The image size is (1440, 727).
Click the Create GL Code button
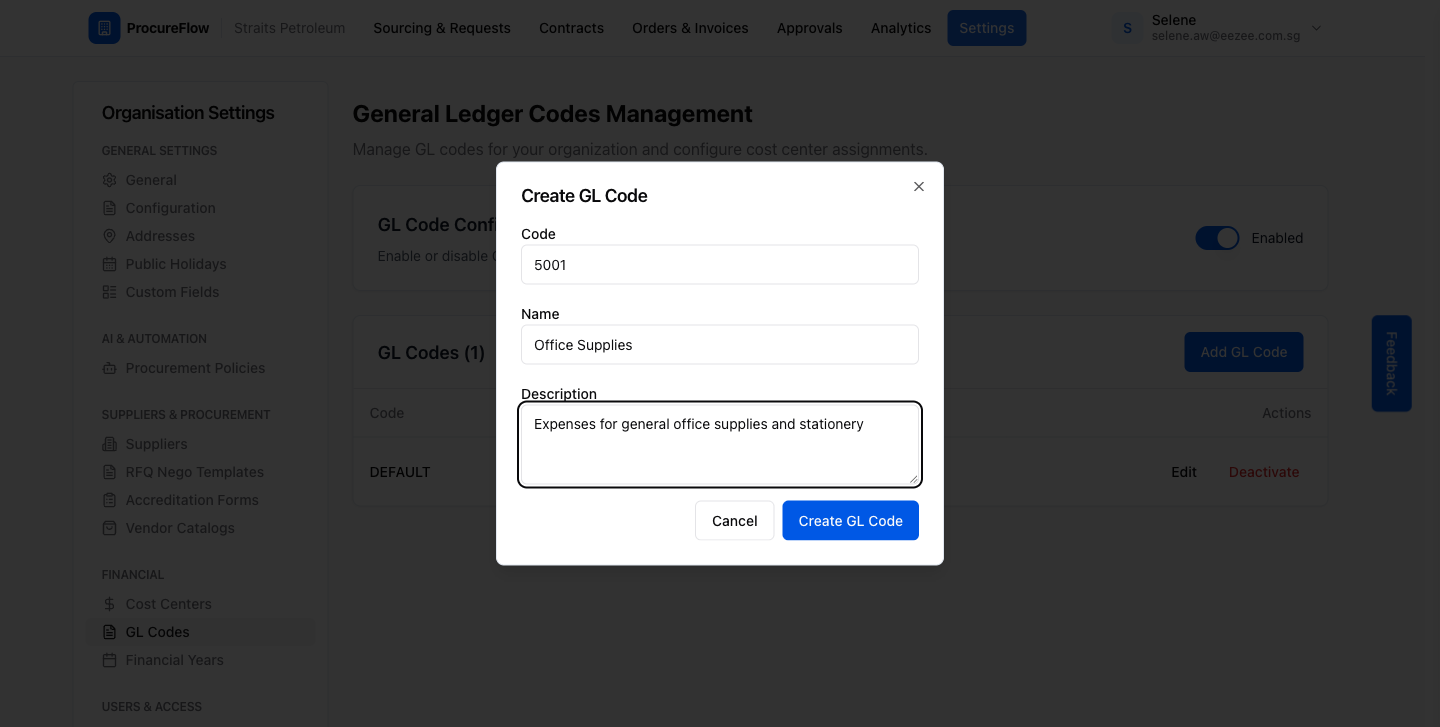pyautogui.click(x=850, y=520)
